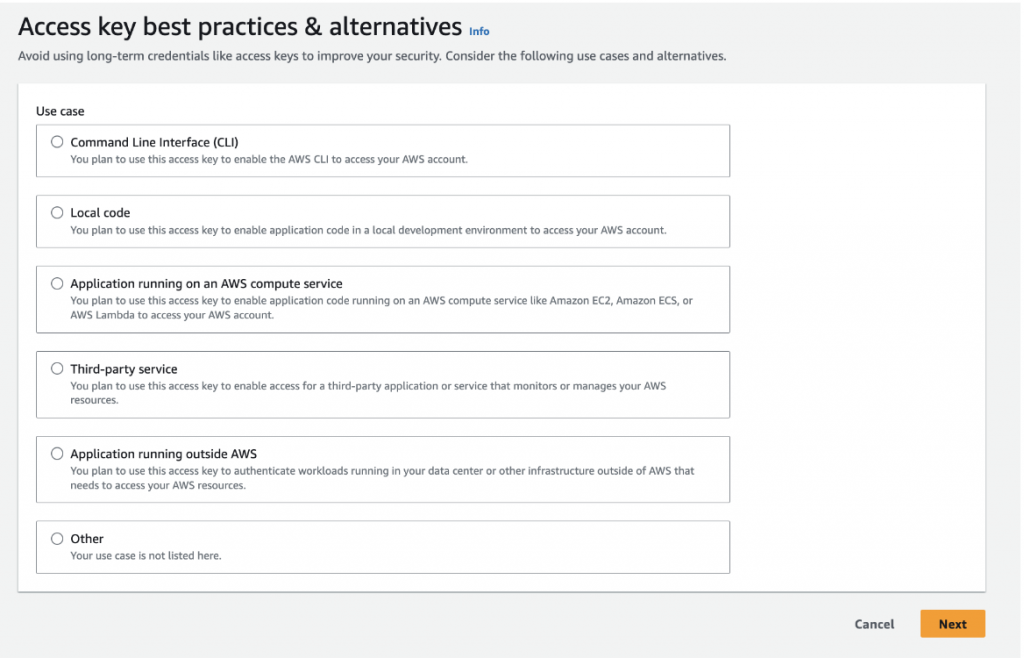Click the description about a local development environment
The image size is (1024, 658).
pos(368,230)
